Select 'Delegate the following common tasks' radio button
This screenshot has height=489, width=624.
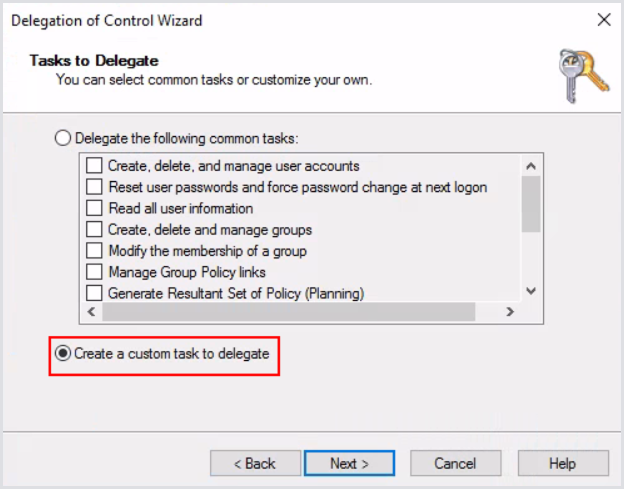coord(63,139)
